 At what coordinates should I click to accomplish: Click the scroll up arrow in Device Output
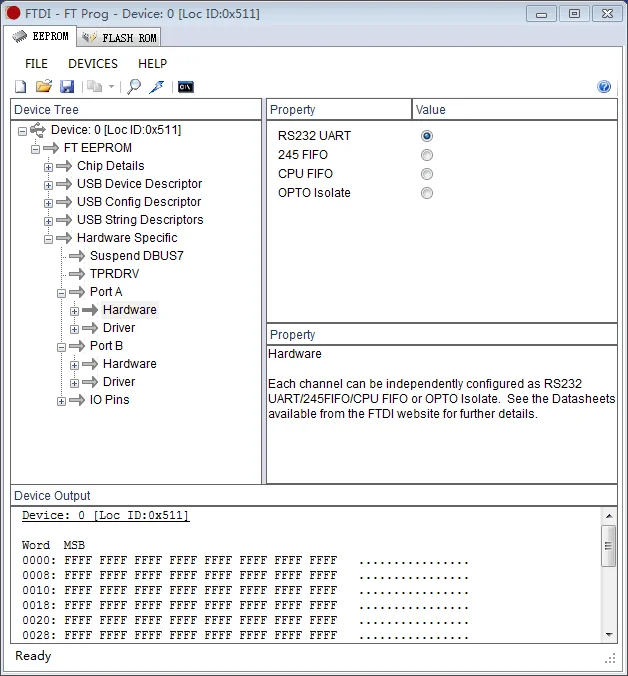pyautogui.click(x=609, y=516)
